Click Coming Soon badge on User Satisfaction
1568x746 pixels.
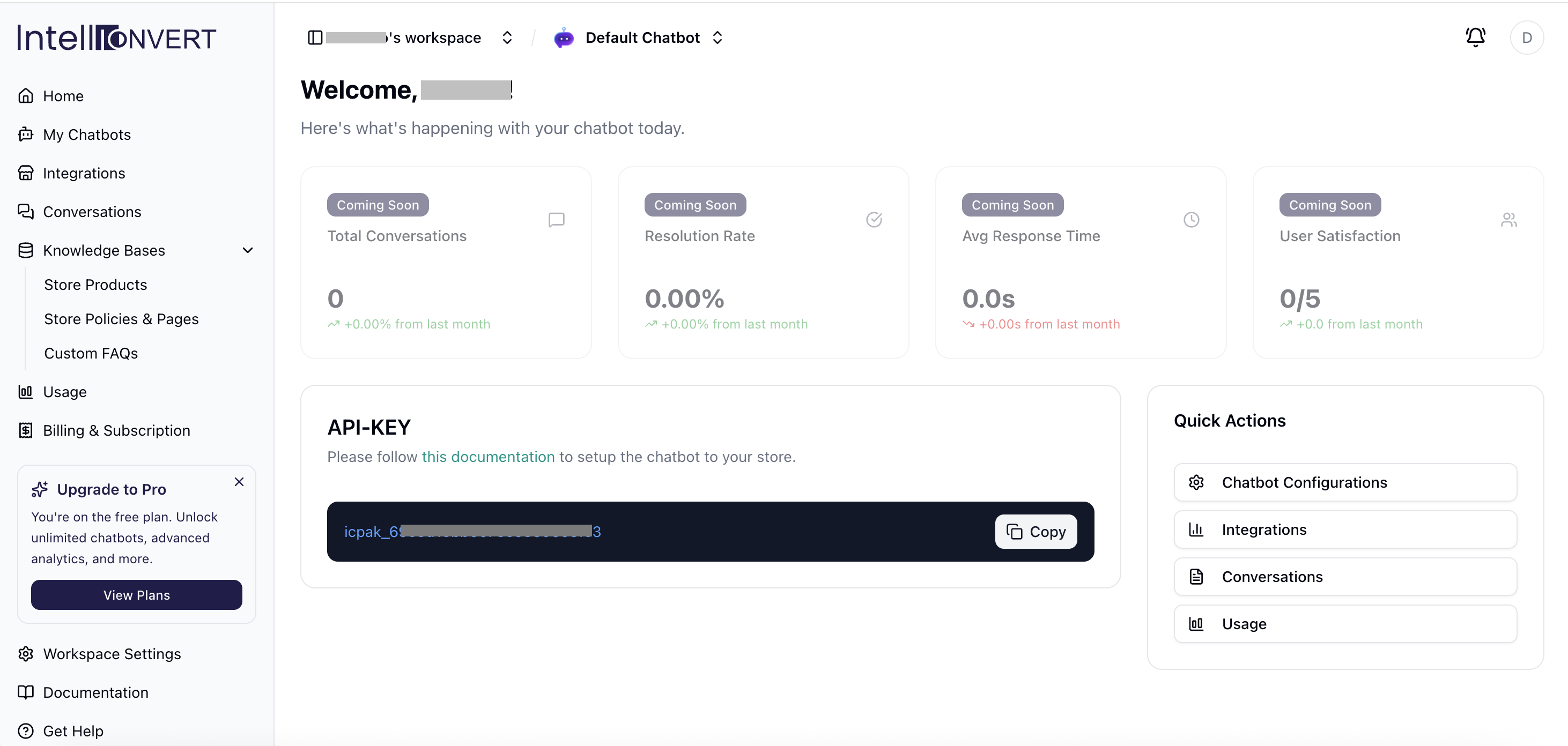click(1330, 204)
